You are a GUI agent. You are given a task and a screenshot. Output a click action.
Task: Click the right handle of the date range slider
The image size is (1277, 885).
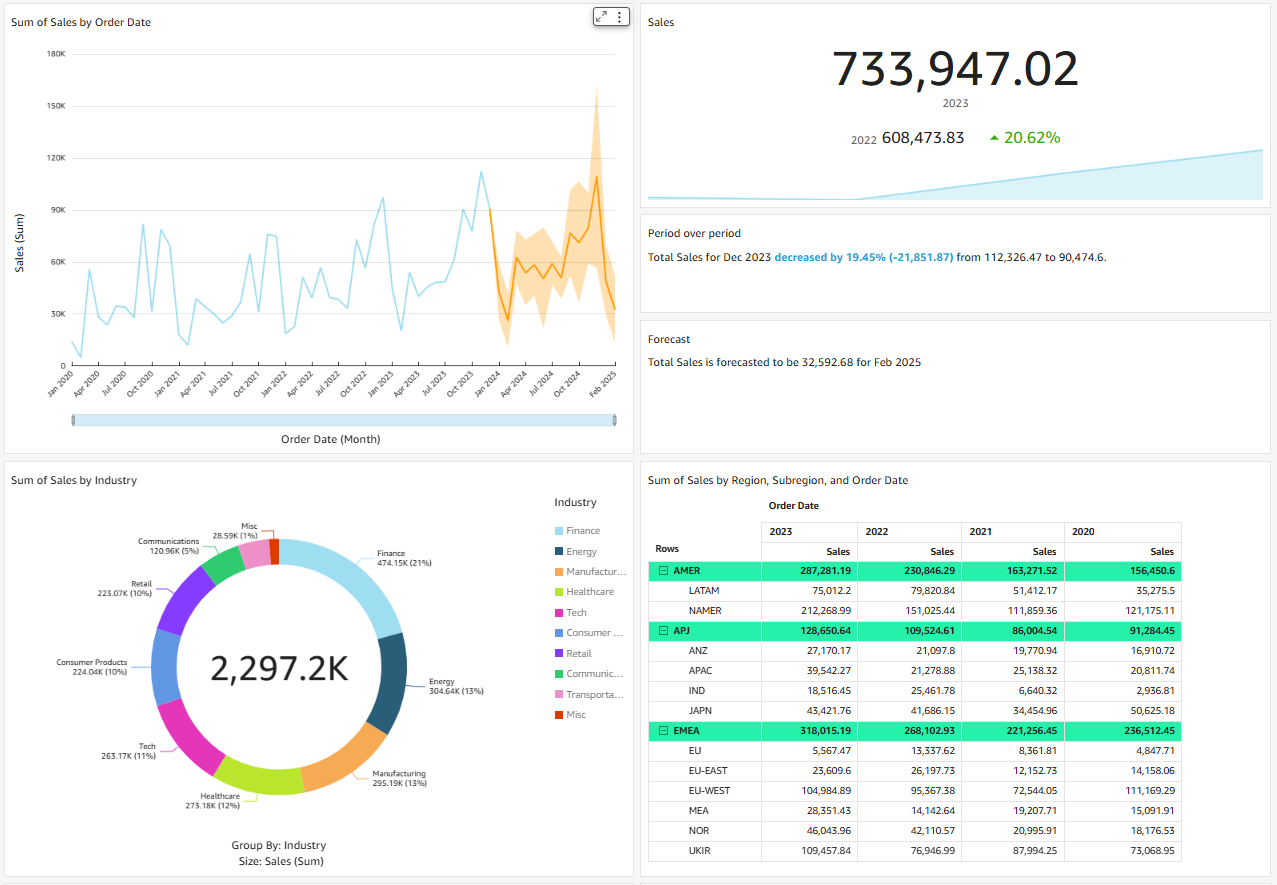click(x=614, y=420)
